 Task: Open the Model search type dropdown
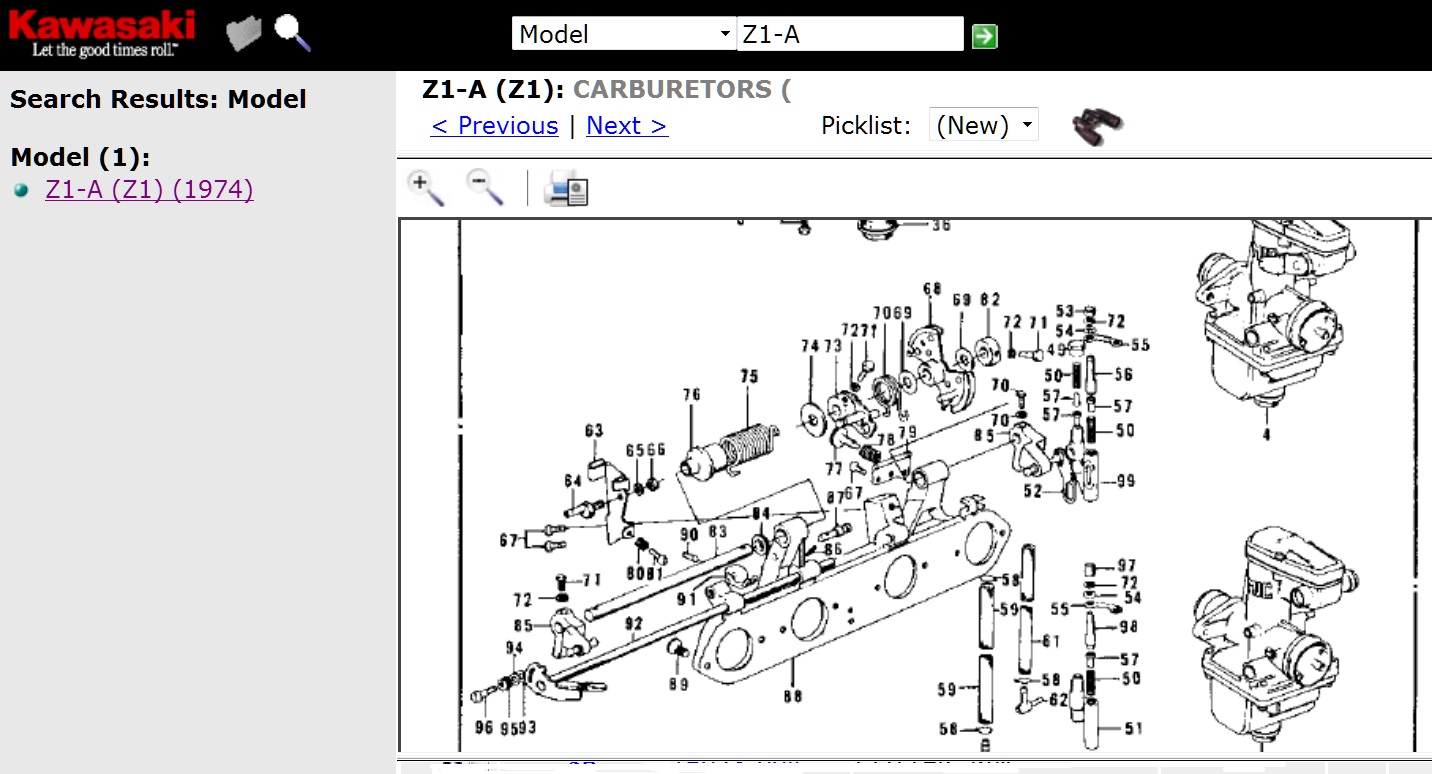pos(624,34)
